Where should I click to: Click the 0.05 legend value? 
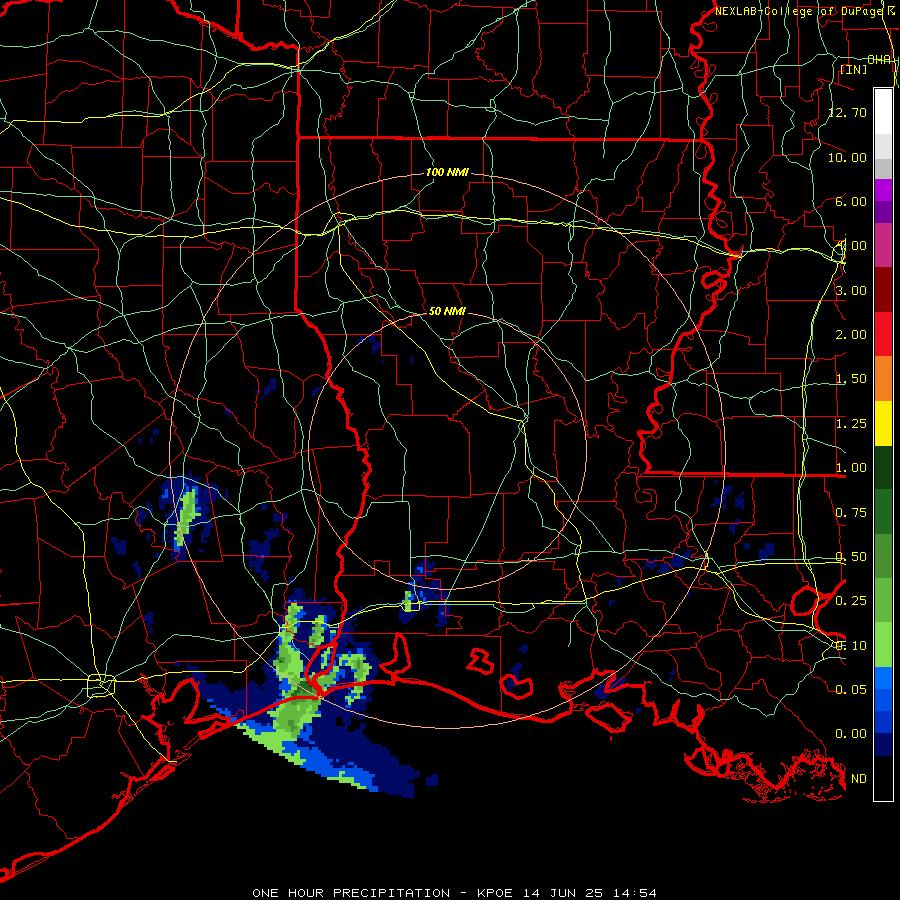(x=851, y=689)
